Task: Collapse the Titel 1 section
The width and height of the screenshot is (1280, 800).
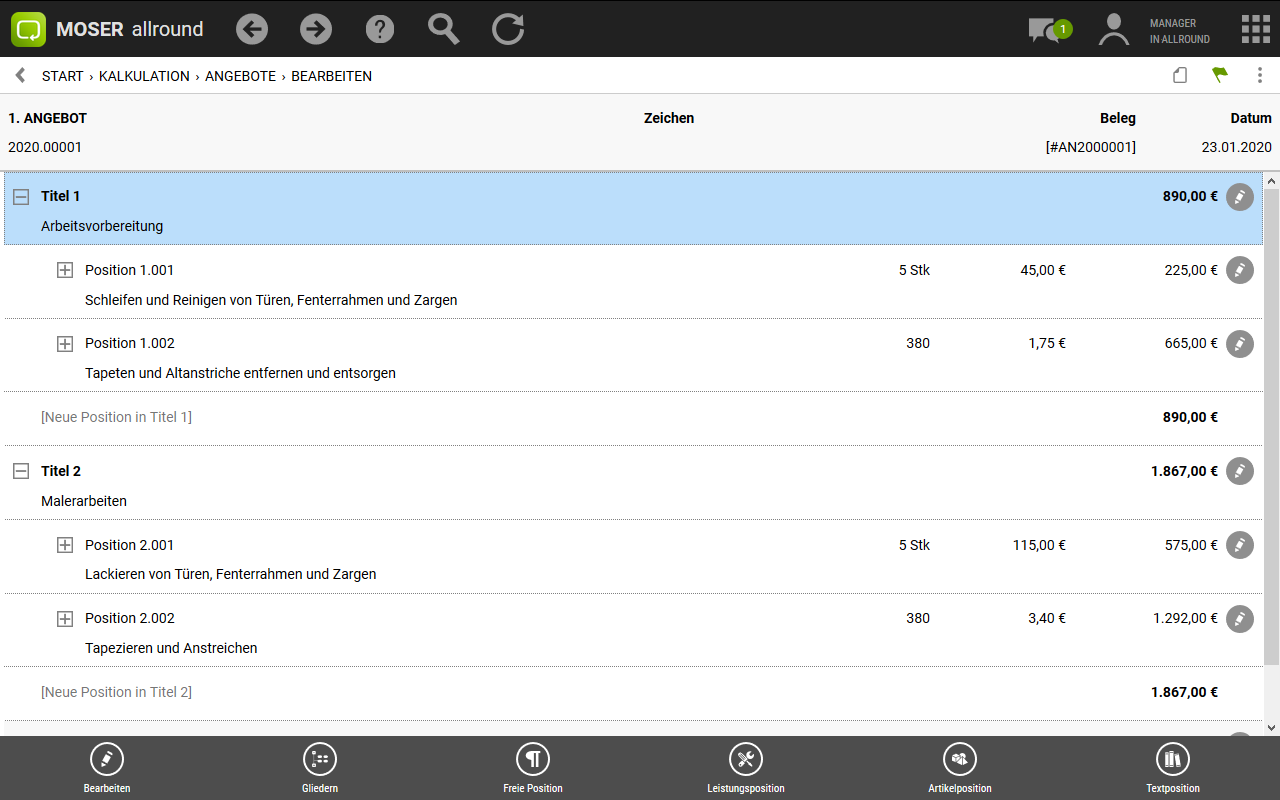Action: click(21, 197)
